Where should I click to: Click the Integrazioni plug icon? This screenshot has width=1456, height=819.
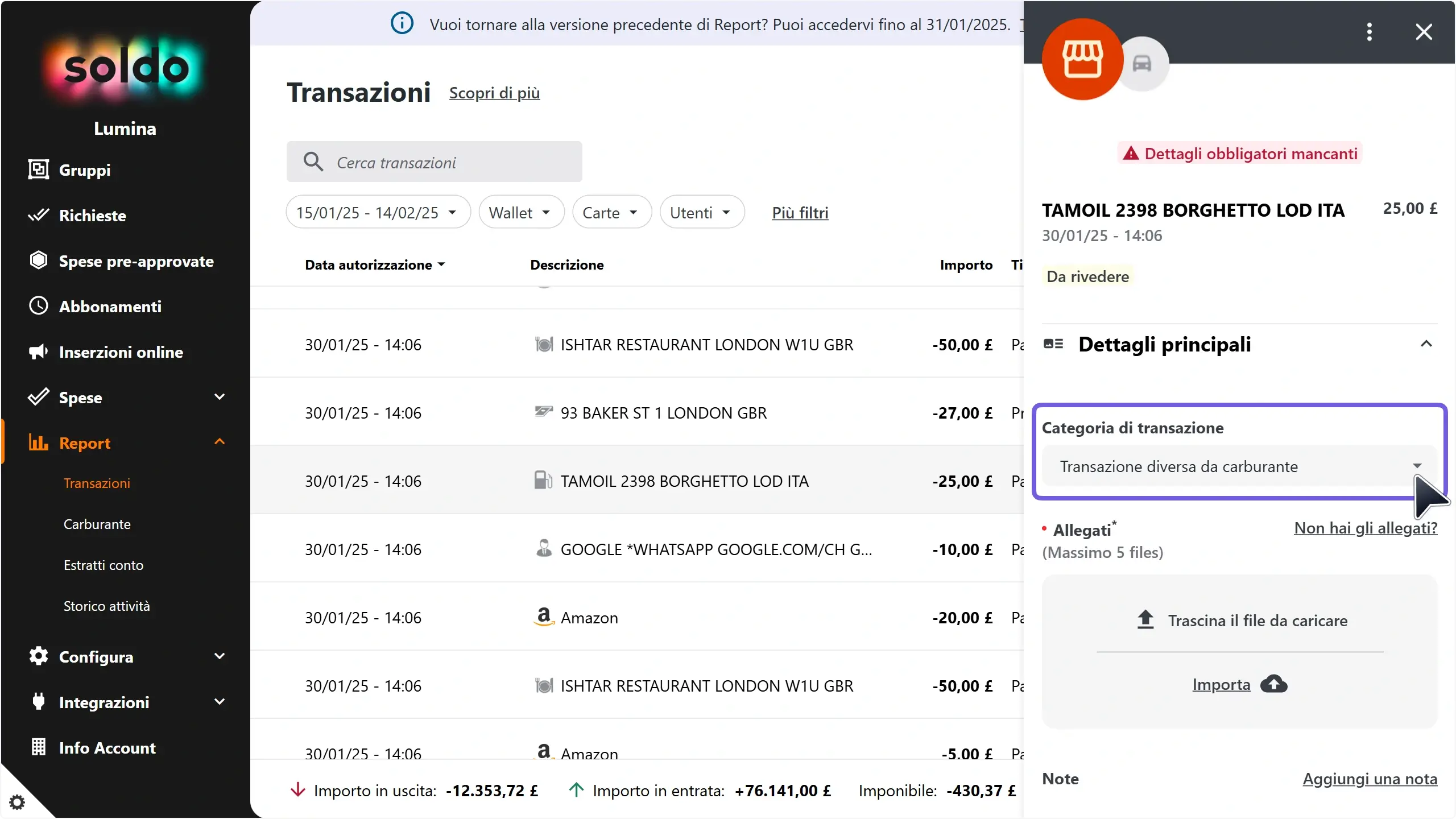pos(38,701)
